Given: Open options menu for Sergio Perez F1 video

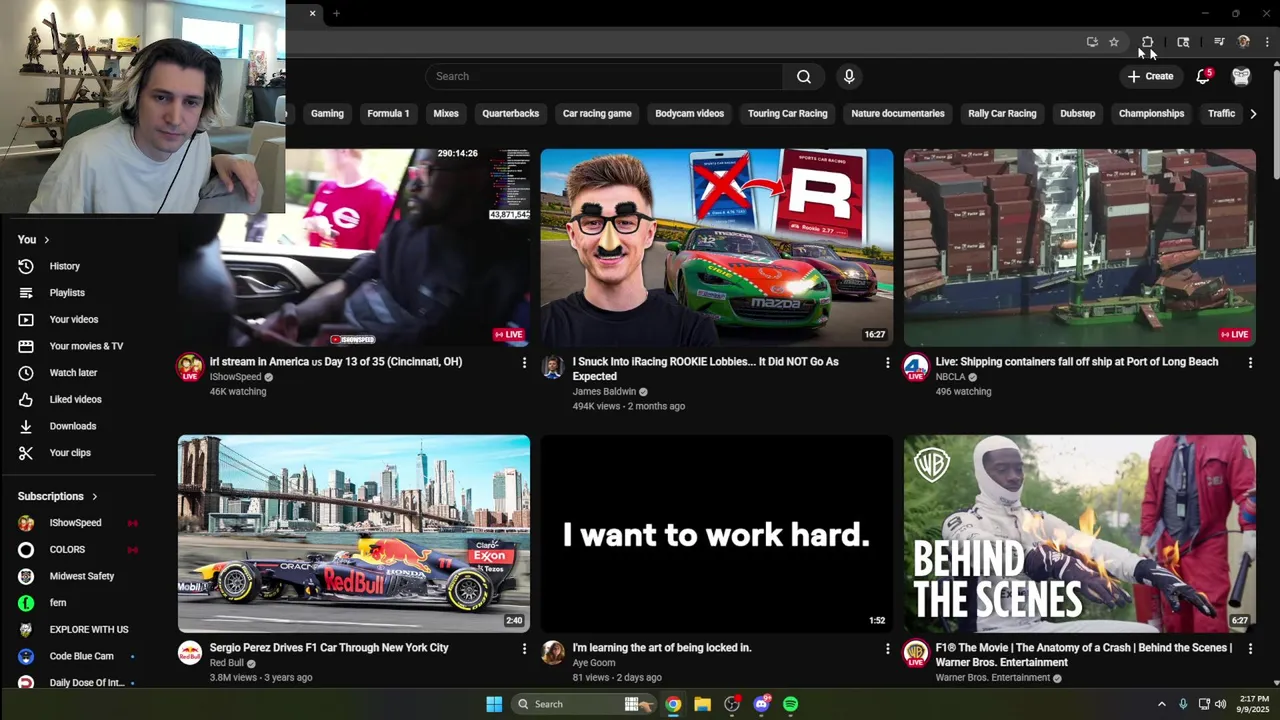Looking at the screenshot, I should [524, 649].
